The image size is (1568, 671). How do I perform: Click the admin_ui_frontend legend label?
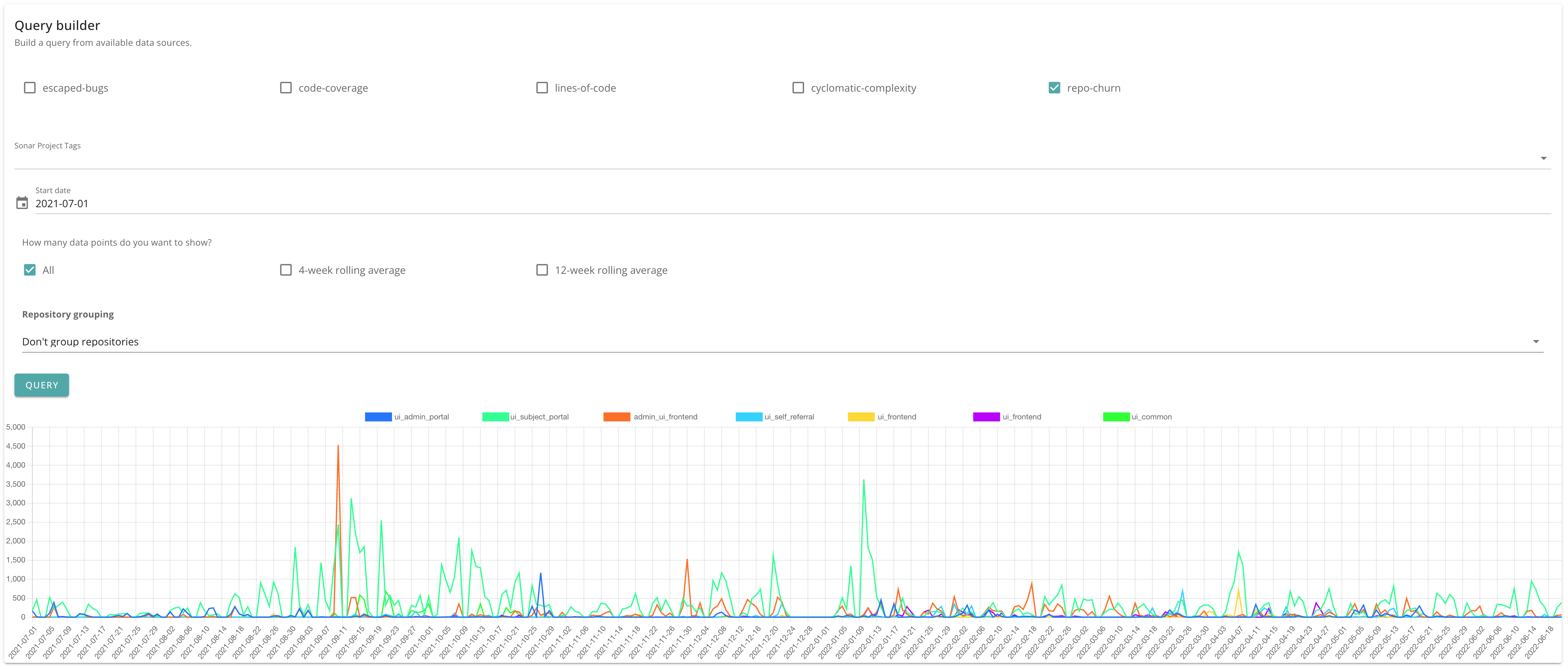point(665,417)
